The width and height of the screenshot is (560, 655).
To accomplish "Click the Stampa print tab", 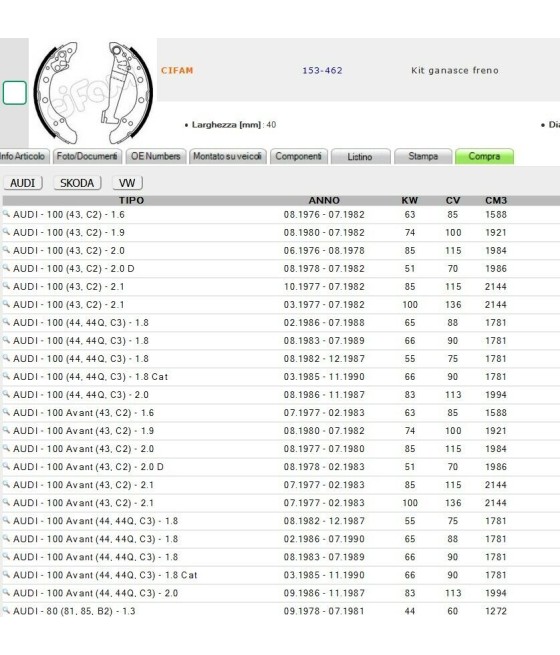I will 423,156.
